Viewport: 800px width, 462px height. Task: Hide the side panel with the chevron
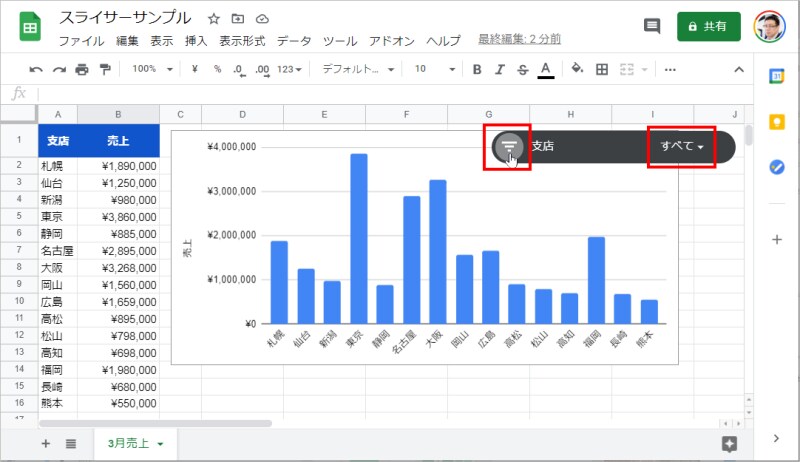coord(776,439)
